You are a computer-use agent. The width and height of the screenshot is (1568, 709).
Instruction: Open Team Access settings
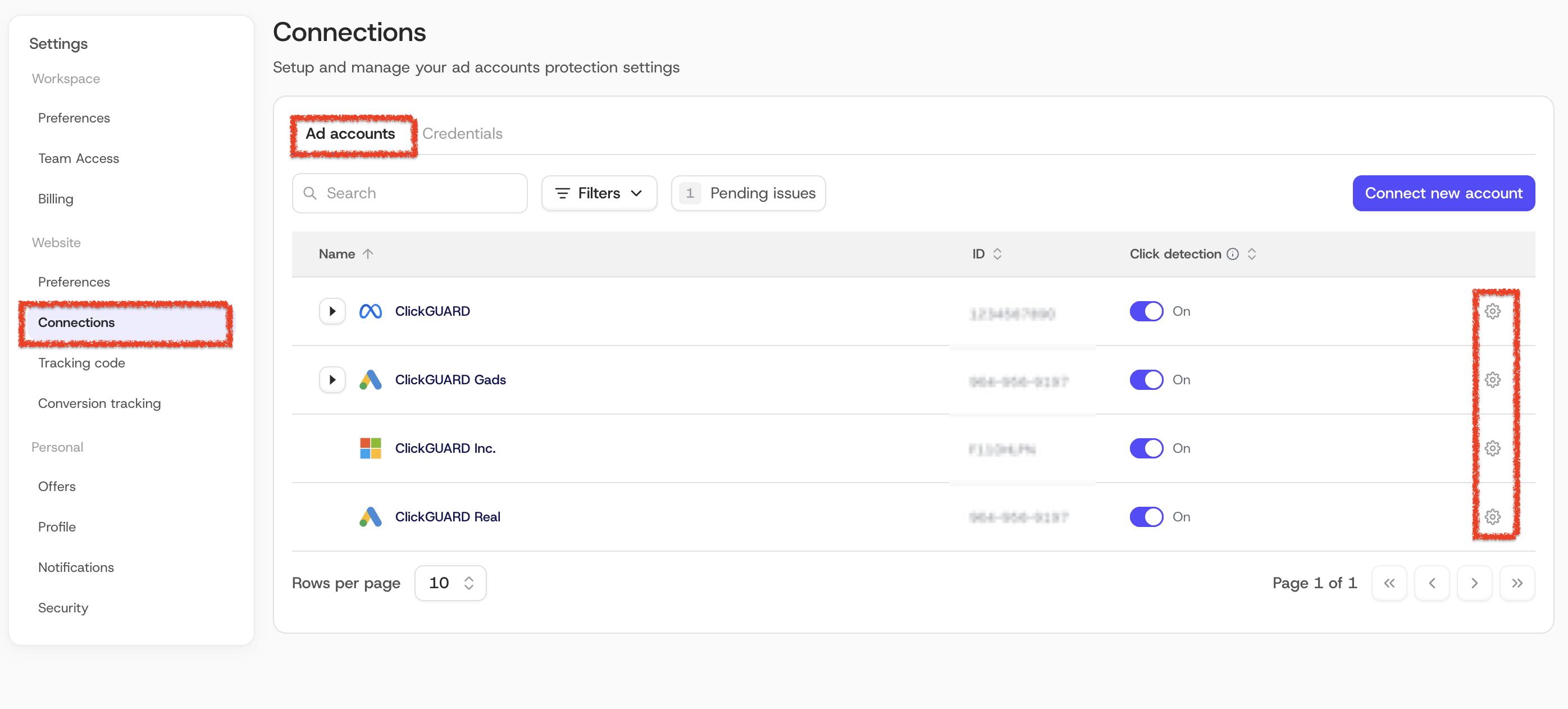79,158
